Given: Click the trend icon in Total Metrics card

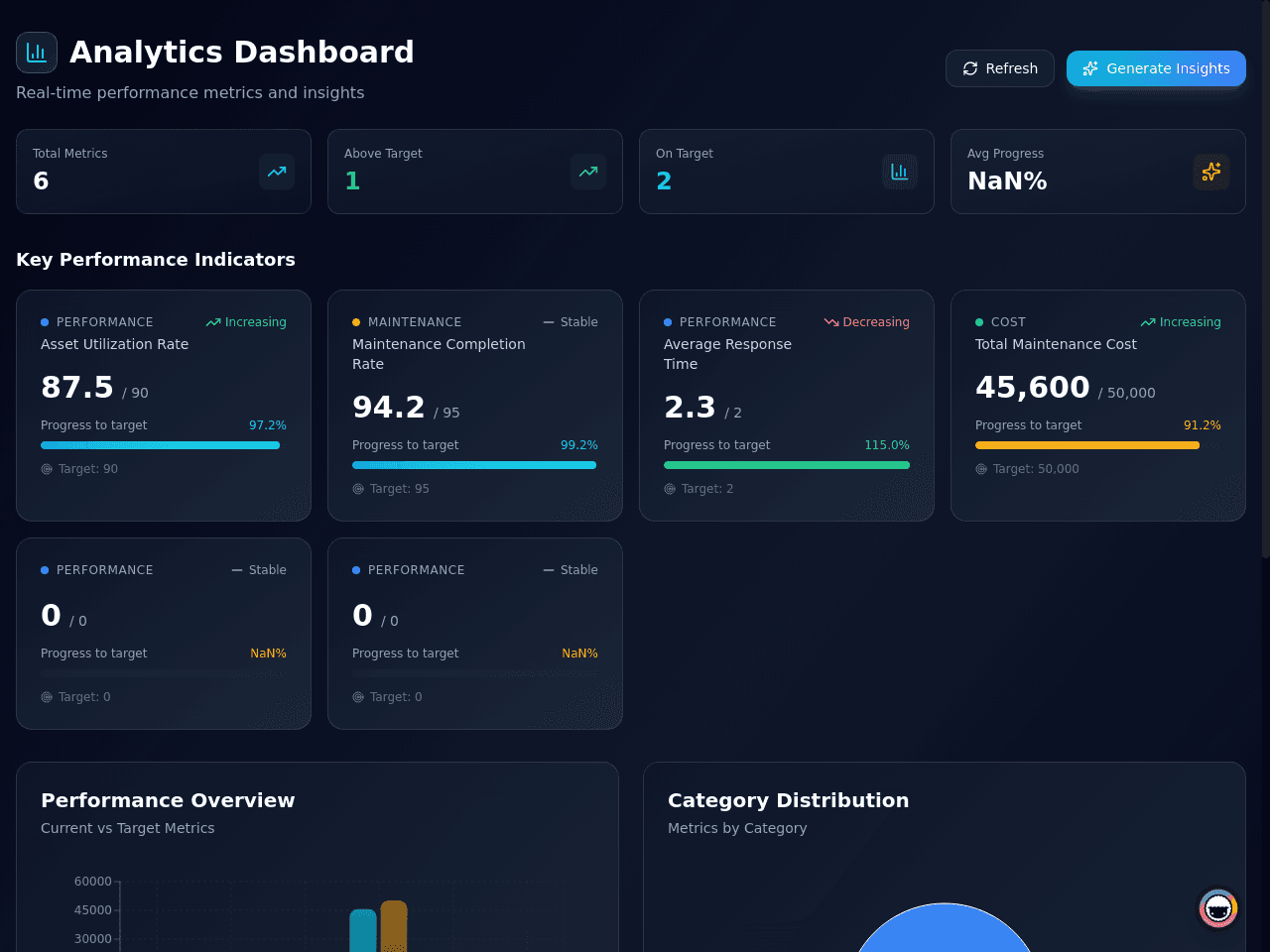Looking at the screenshot, I should click(x=277, y=172).
